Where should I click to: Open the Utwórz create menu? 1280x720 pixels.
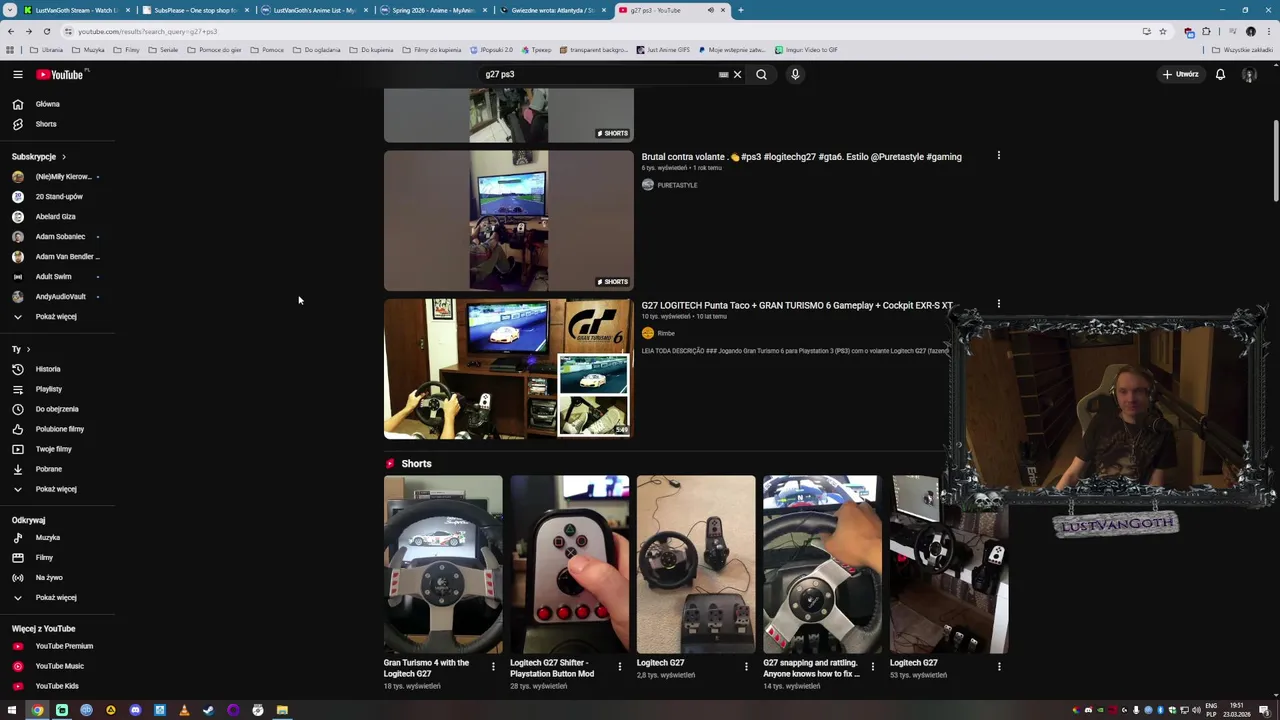click(x=1180, y=74)
